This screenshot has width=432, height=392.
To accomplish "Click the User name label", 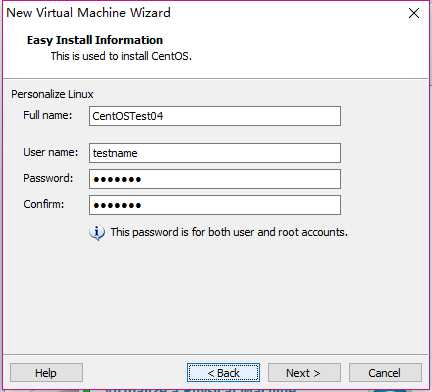I will (x=51, y=152).
